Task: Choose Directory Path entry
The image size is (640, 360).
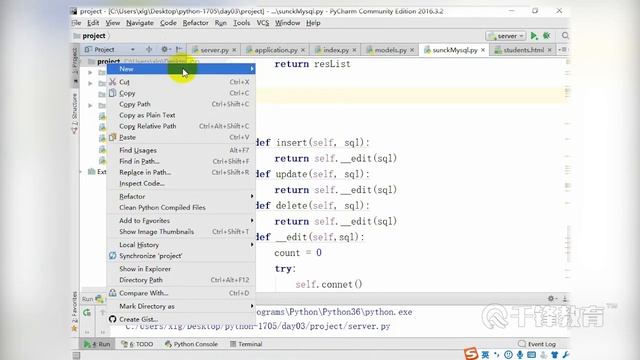Action: 181,280
